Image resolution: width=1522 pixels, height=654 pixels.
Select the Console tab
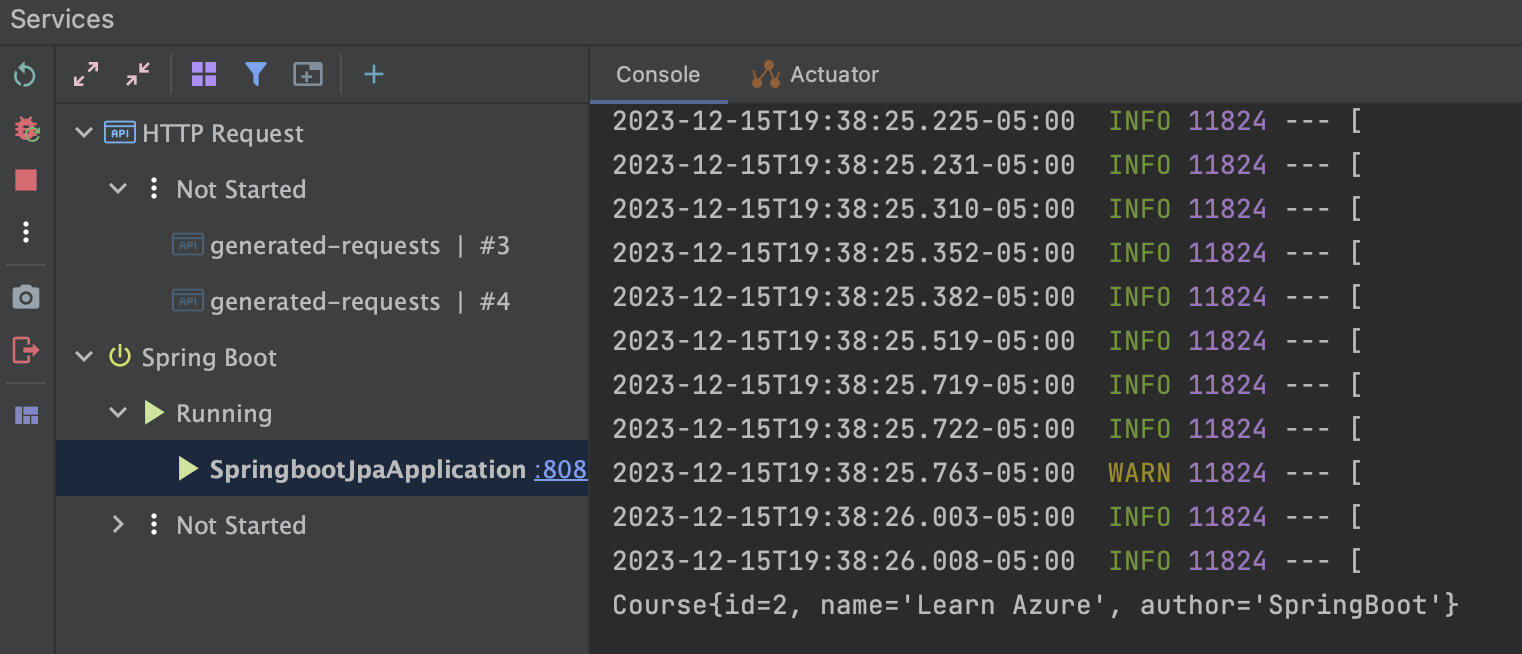(x=657, y=73)
